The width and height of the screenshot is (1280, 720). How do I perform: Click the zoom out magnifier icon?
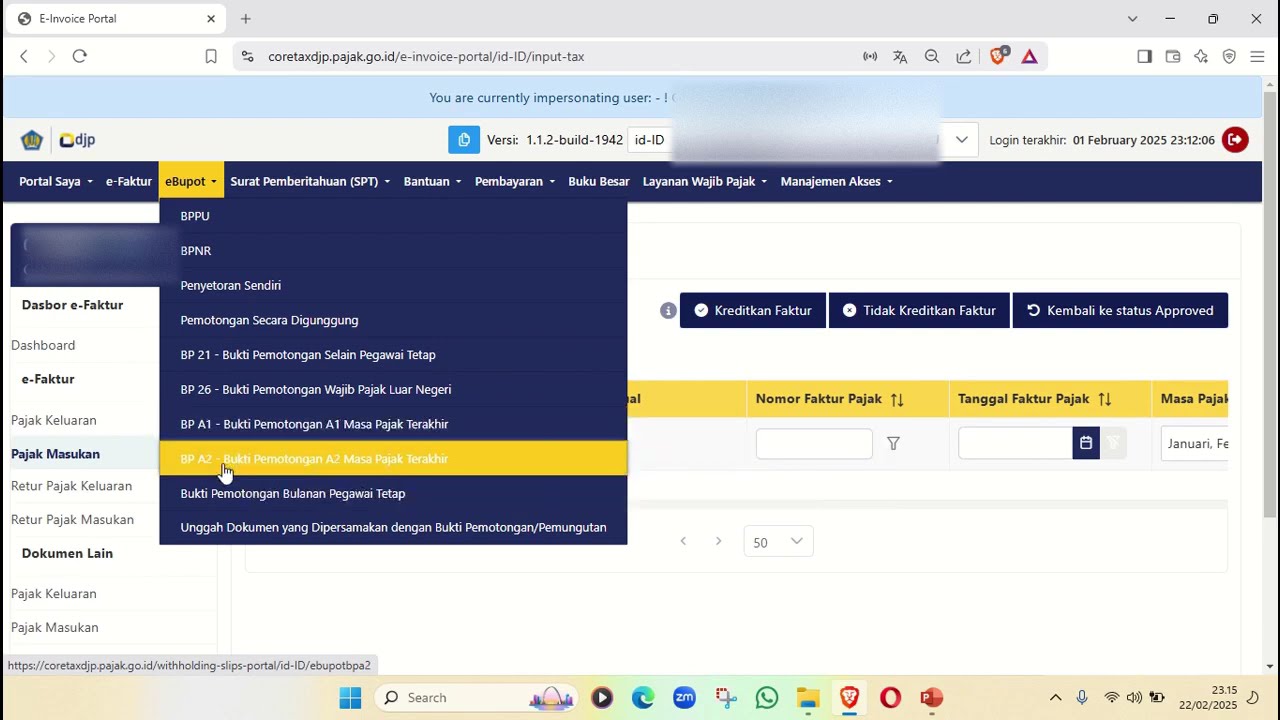[932, 56]
